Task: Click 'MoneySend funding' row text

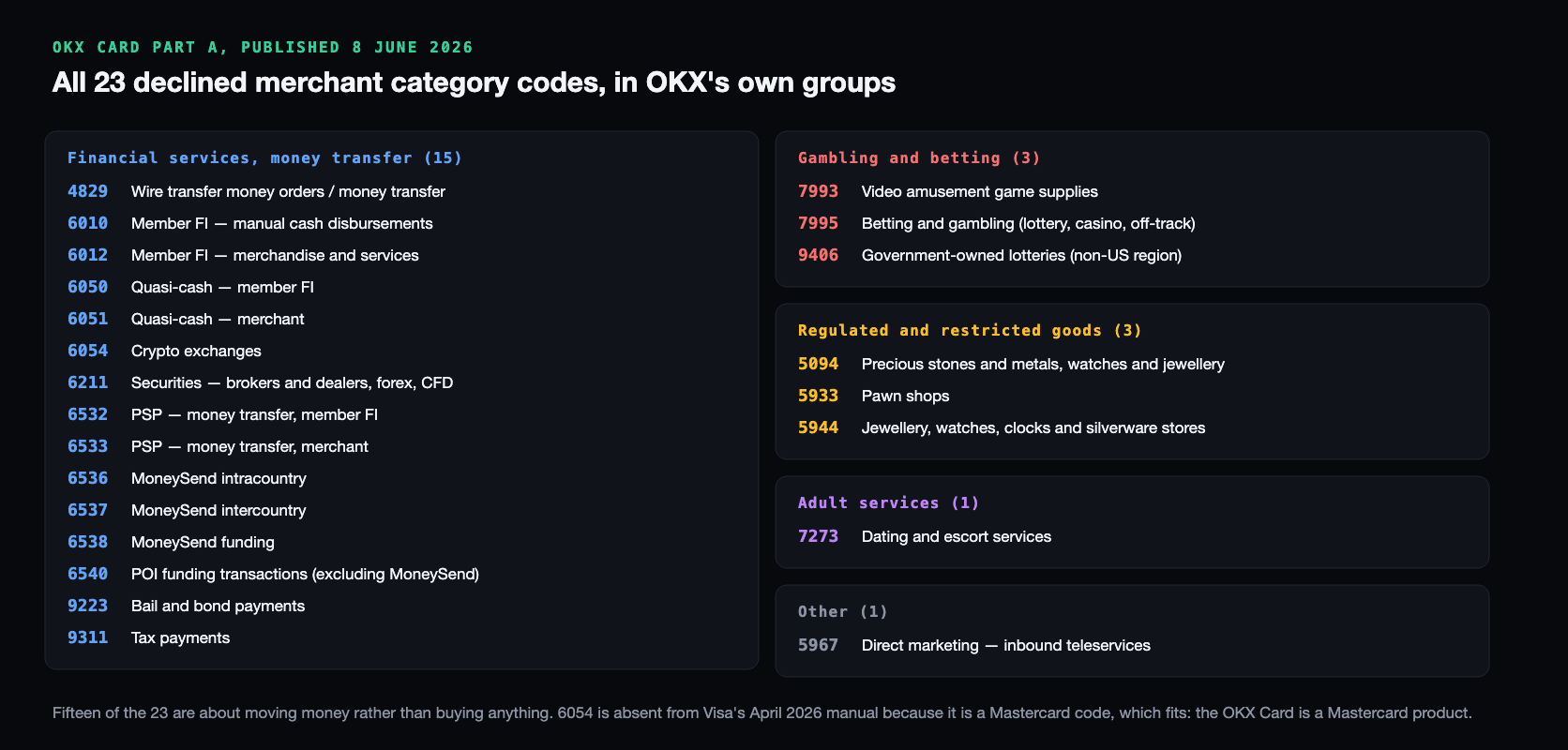Action: (x=203, y=542)
